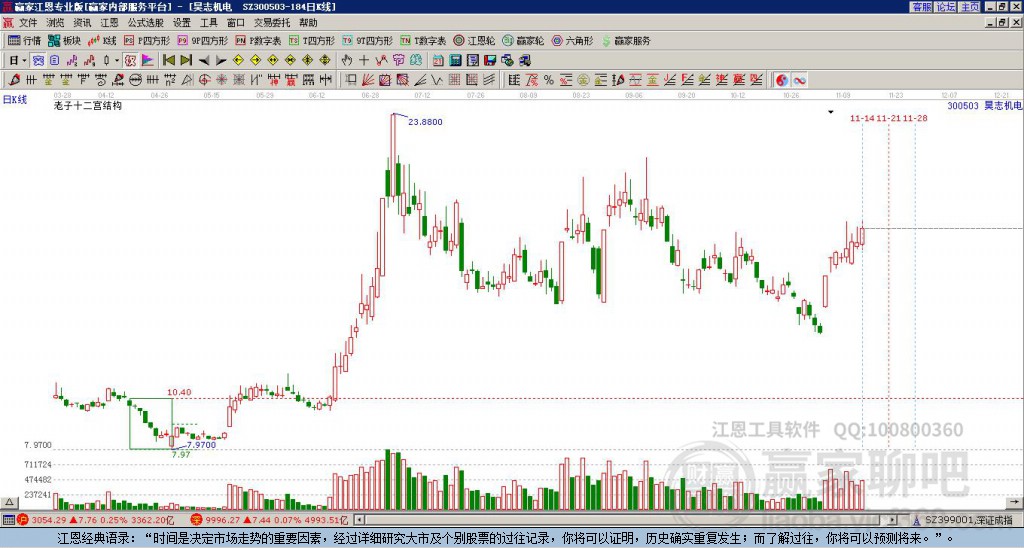Open the 六角形 hexagon tool

(x=572, y=40)
